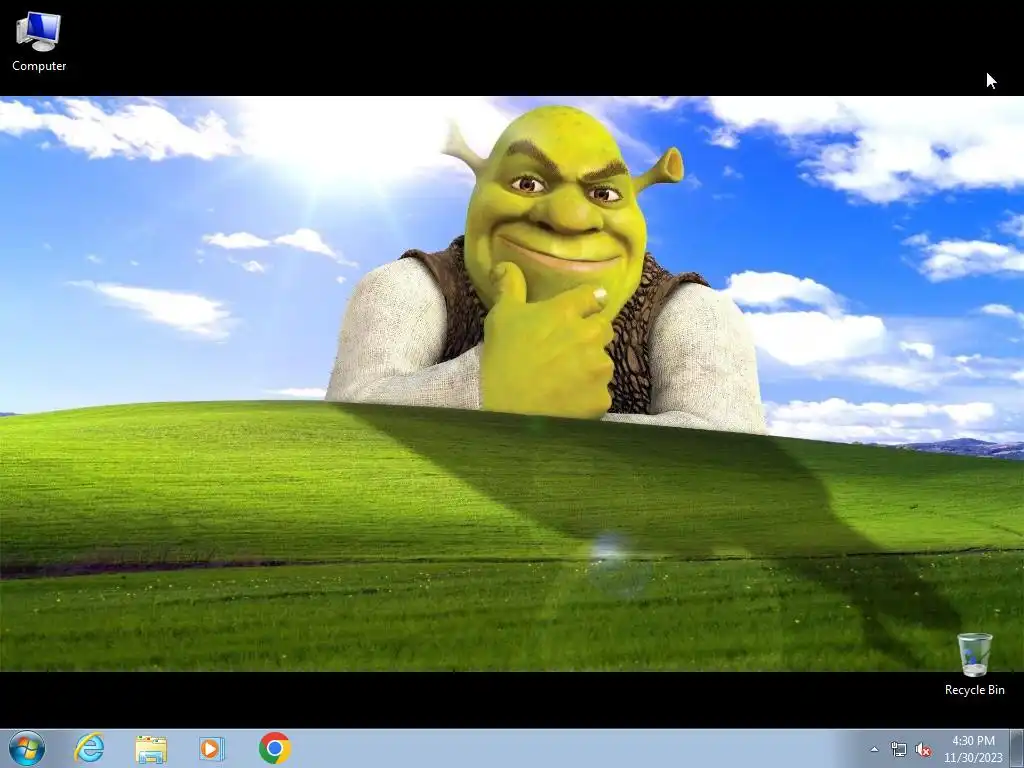Click the muted volume tray icon
This screenshot has width=1024, height=768.
pos(923,750)
